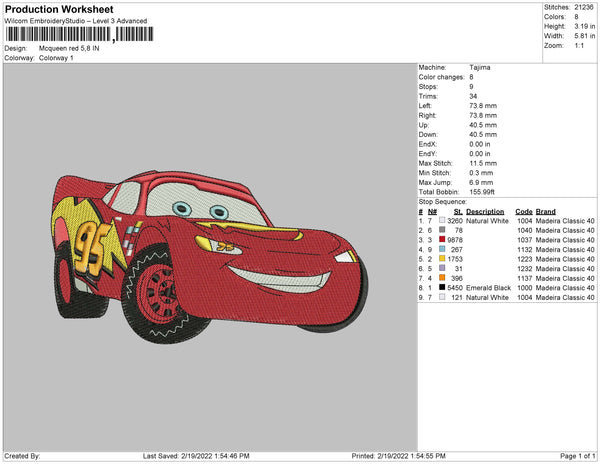Click the height value '3.19 in'

point(585,26)
